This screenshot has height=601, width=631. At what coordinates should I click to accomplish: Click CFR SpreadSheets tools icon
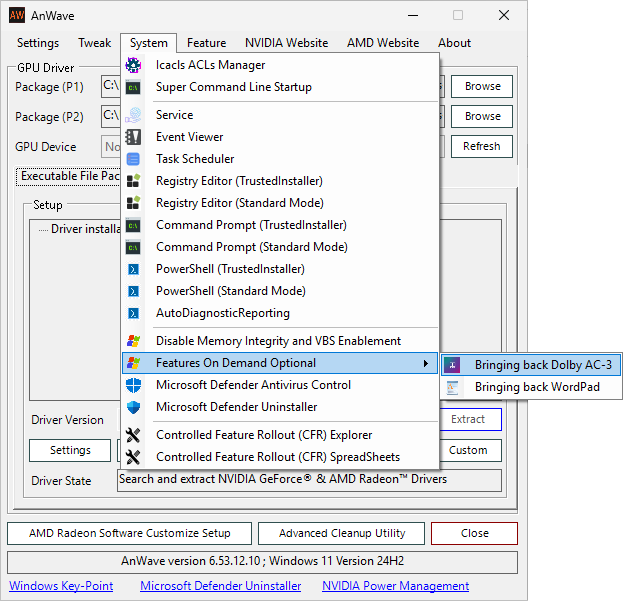click(x=133, y=457)
